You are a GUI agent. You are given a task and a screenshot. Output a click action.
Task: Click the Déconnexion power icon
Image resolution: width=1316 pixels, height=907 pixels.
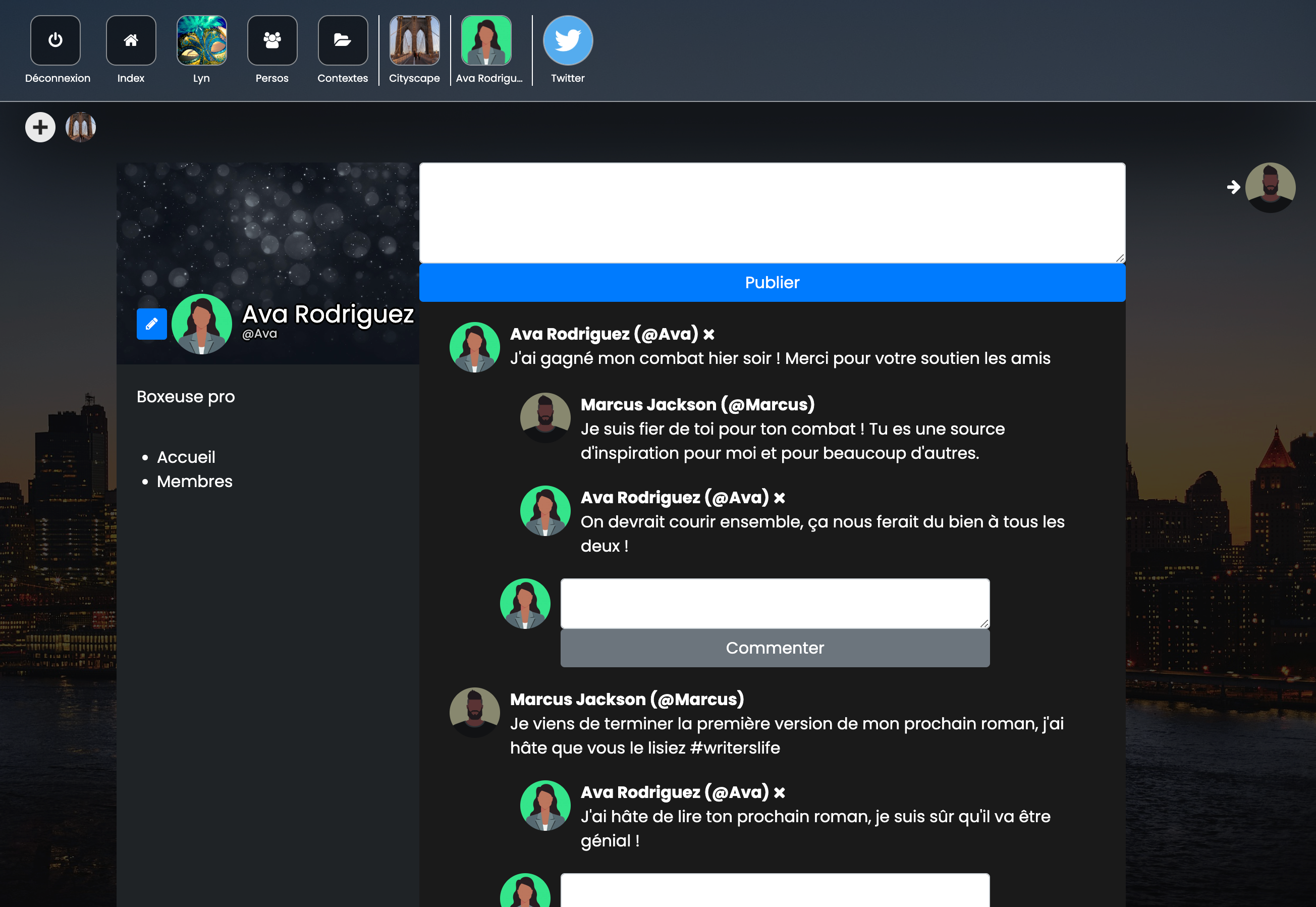(x=55, y=40)
